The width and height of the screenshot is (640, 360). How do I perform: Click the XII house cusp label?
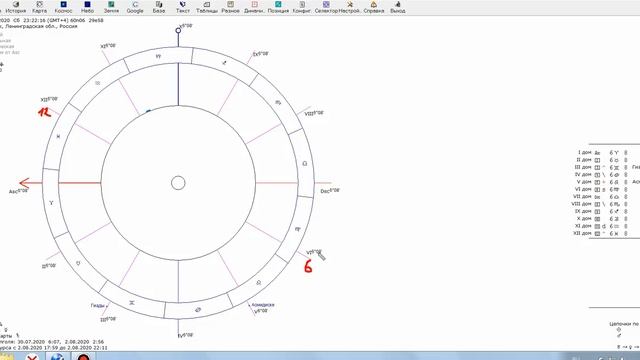pos(49,99)
